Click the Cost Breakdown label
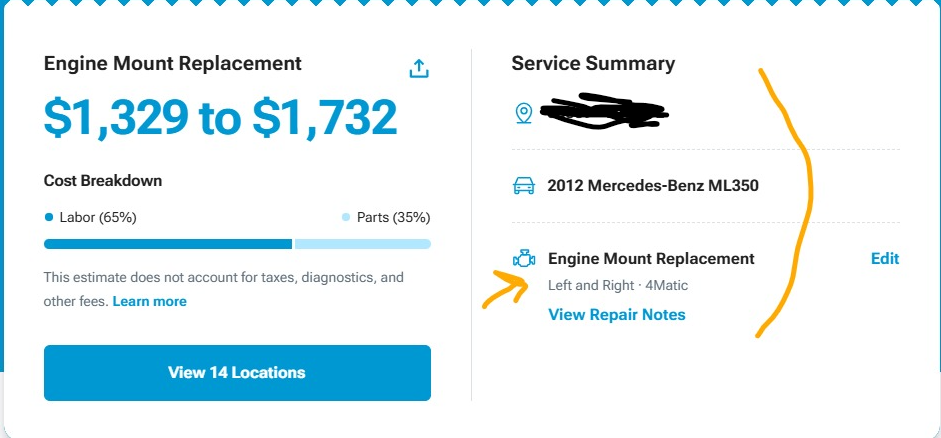The width and height of the screenshot is (941, 438). (x=103, y=181)
